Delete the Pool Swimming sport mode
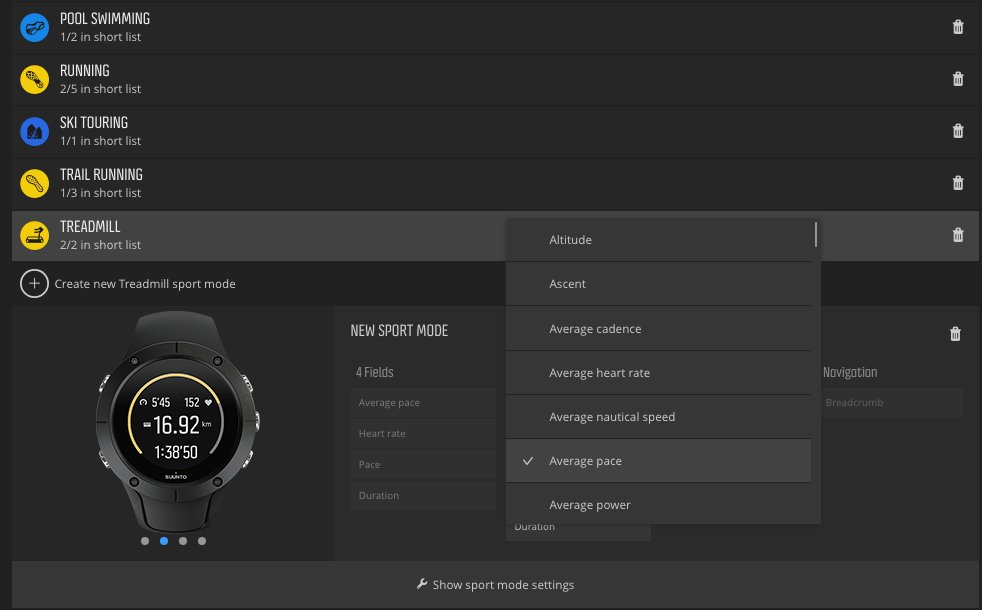This screenshot has width=982, height=610. pyautogui.click(x=958, y=27)
